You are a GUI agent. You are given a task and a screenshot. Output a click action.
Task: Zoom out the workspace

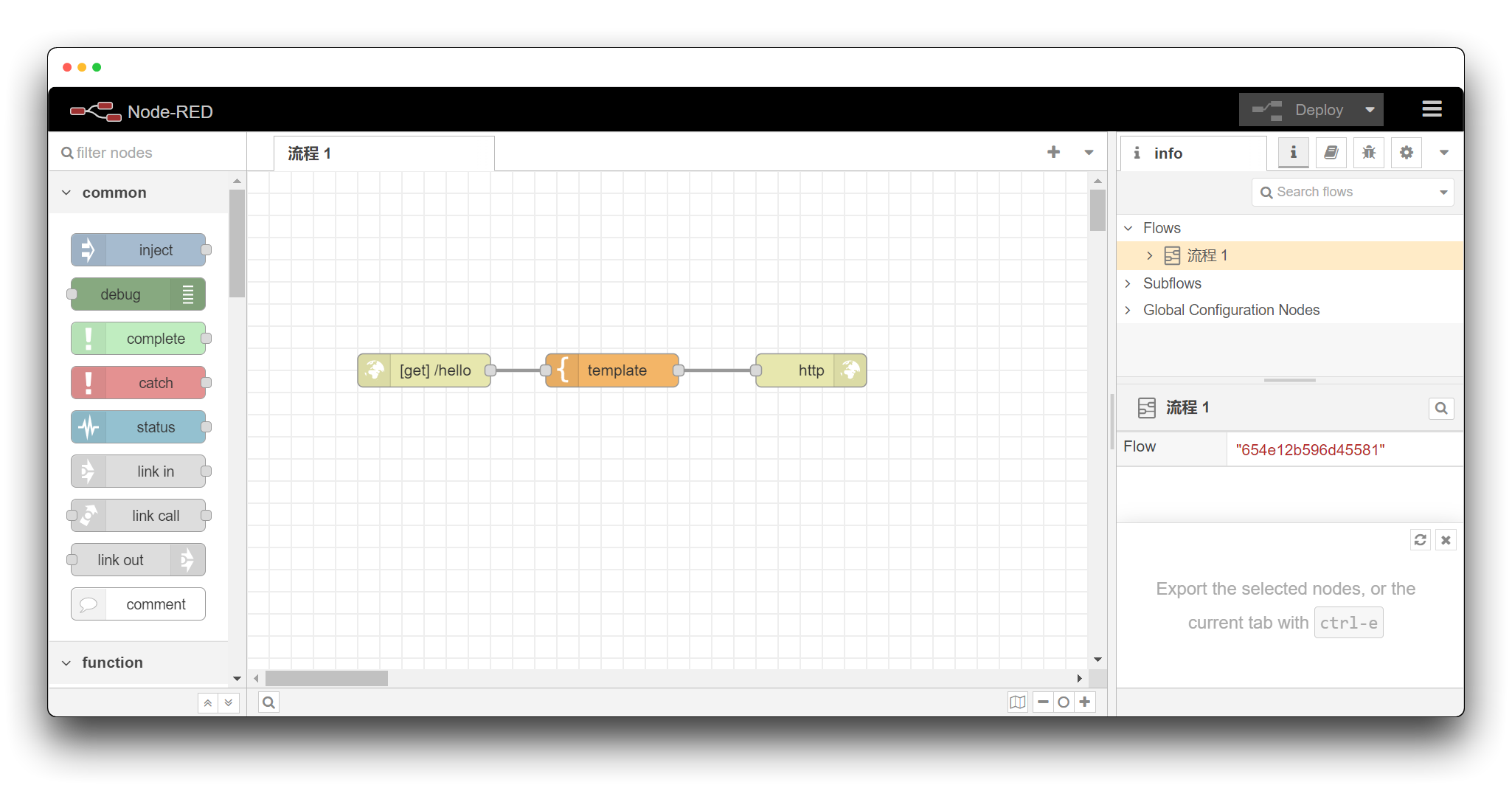(1043, 702)
